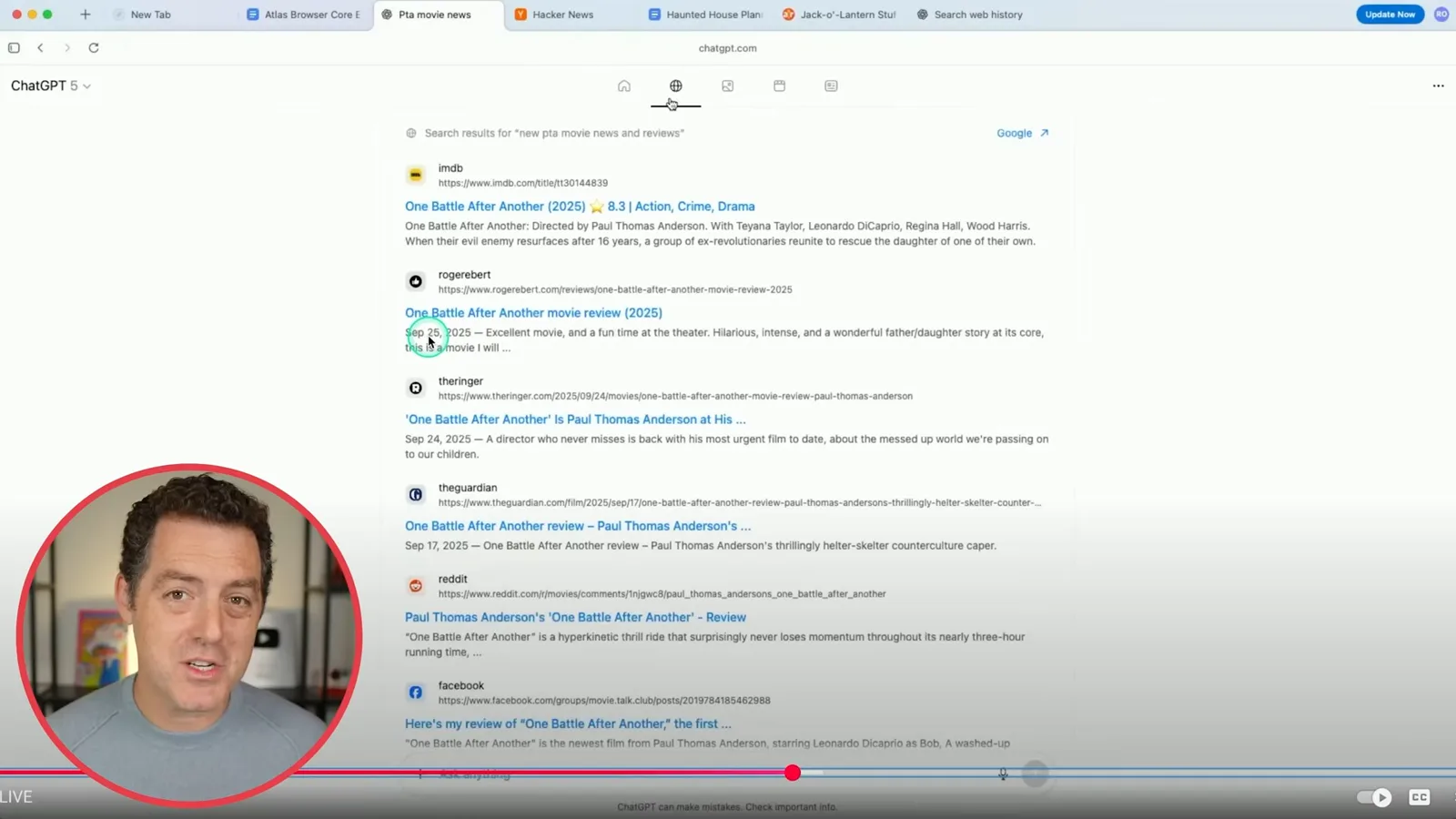The image size is (1456, 819).
Task: Click the Update Now button
Action: (x=1390, y=15)
